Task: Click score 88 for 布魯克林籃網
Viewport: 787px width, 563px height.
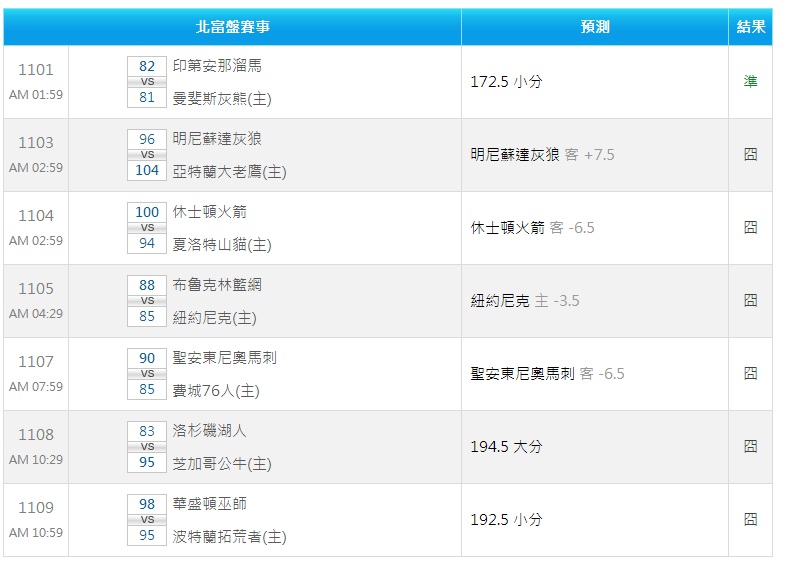Action: point(147,285)
